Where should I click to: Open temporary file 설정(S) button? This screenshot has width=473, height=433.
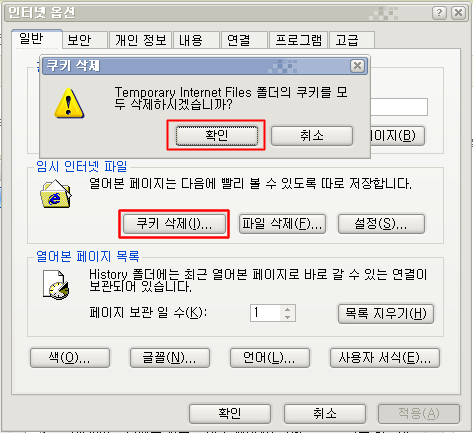coord(381,224)
